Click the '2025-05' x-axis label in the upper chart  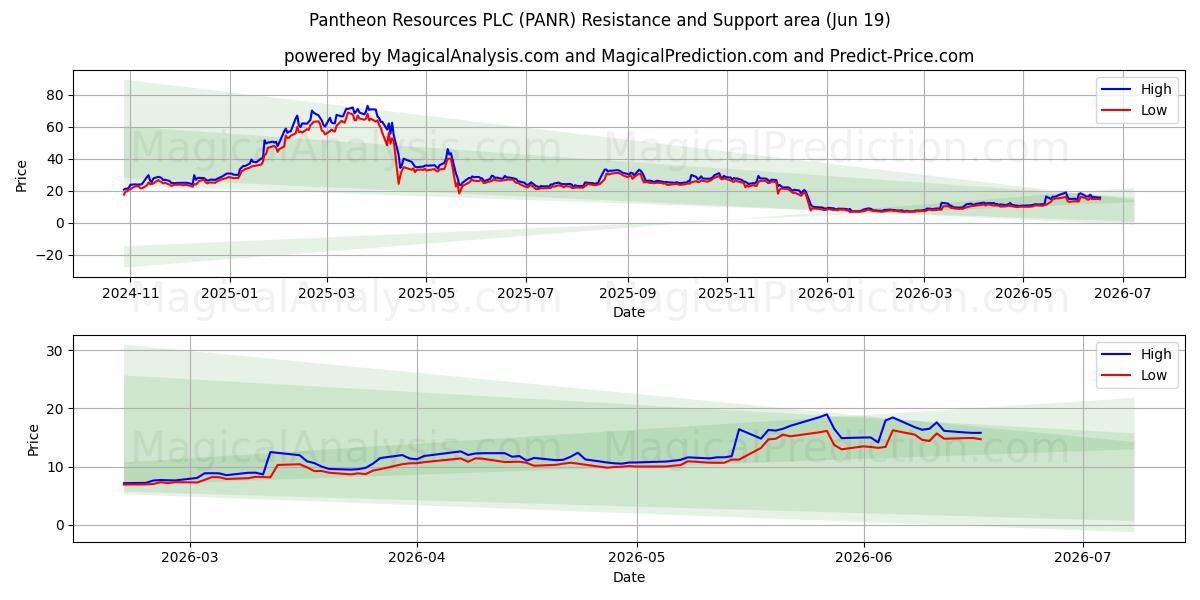click(426, 293)
